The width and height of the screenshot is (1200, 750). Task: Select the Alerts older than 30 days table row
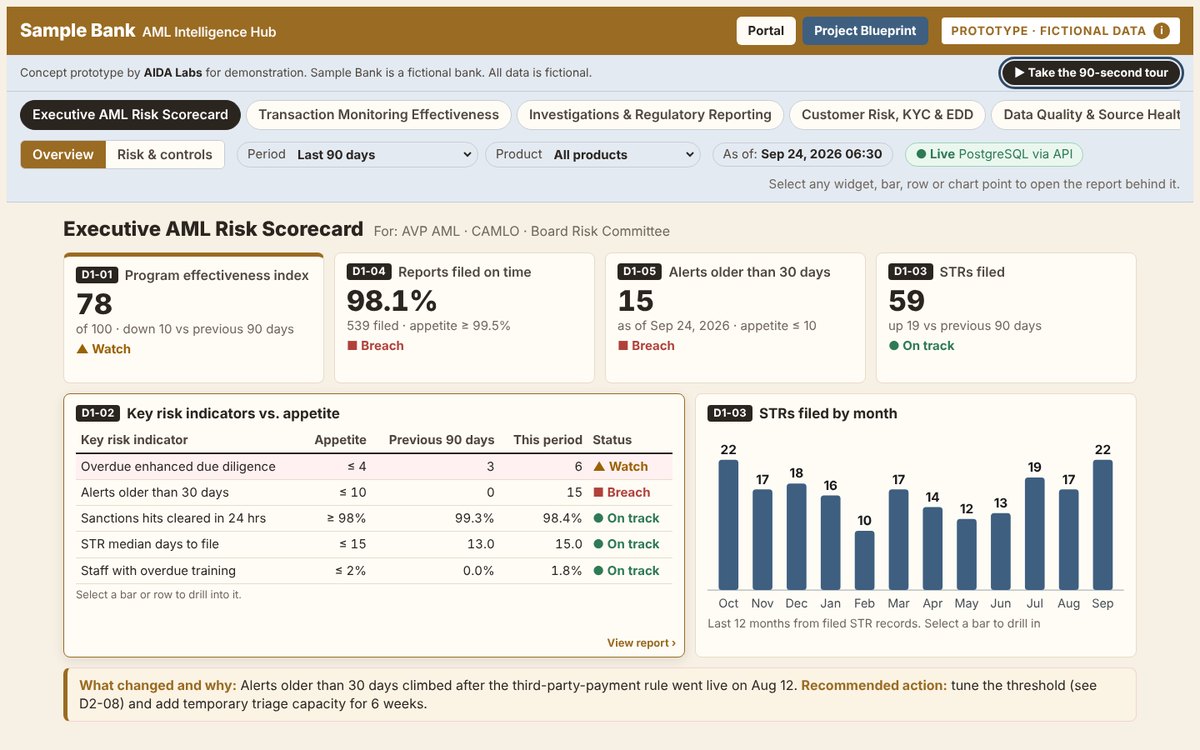(x=374, y=493)
